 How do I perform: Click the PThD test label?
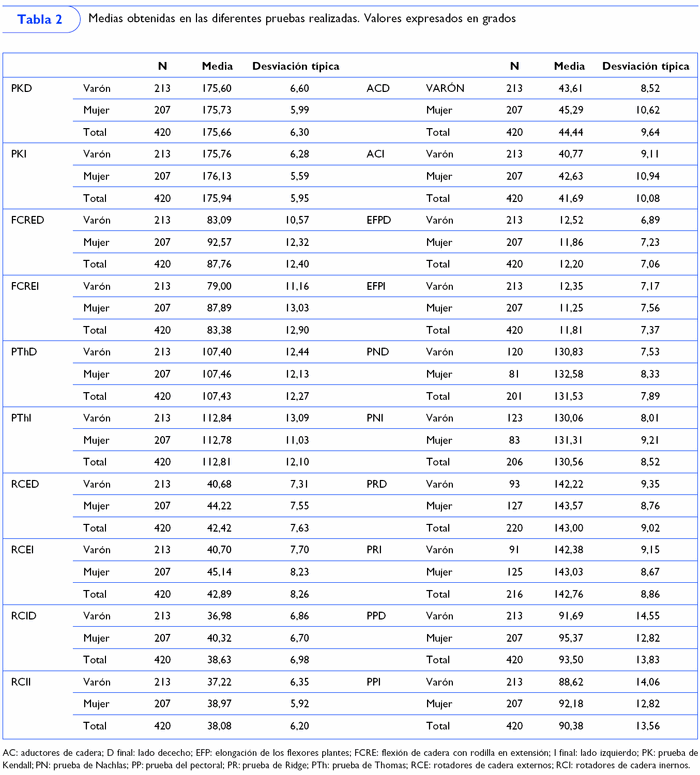coord(24,351)
